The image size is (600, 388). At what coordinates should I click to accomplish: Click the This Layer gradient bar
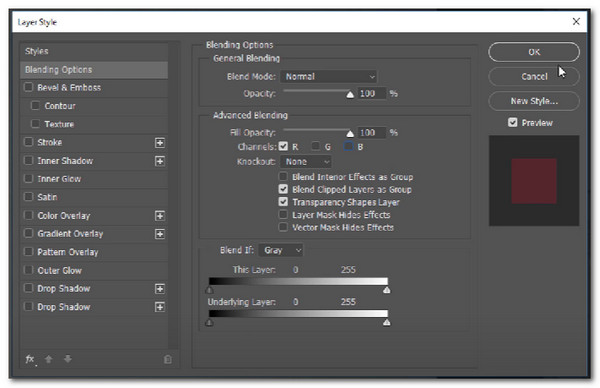click(298, 282)
